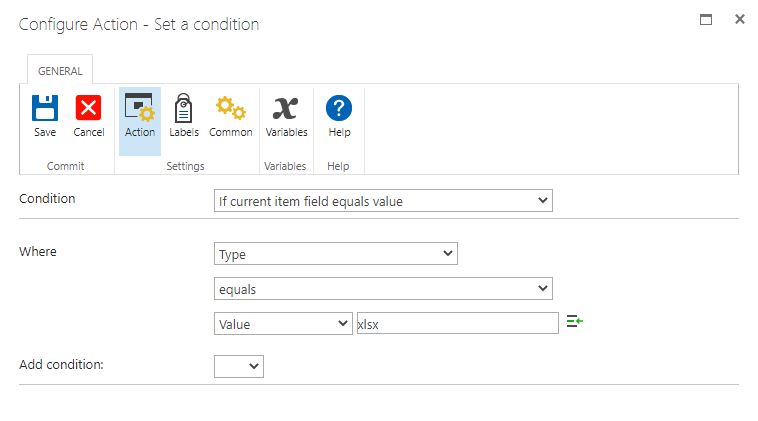Image resolution: width=758 pixels, height=421 pixels.
Task: Expand the Condition dropdown list
Action: (384, 201)
